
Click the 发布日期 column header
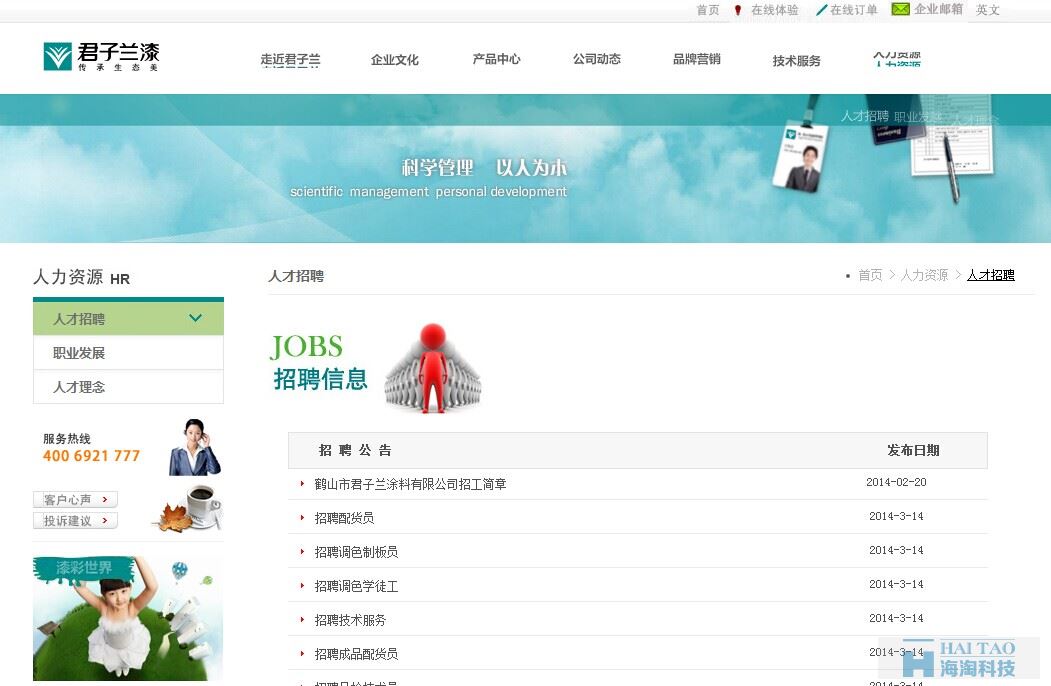coord(913,450)
